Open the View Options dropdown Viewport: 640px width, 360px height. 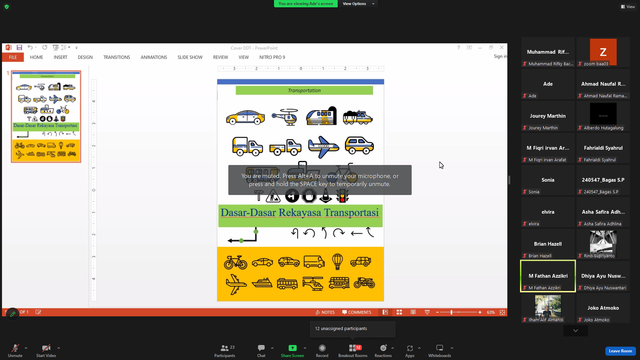click(x=358, y=4)
